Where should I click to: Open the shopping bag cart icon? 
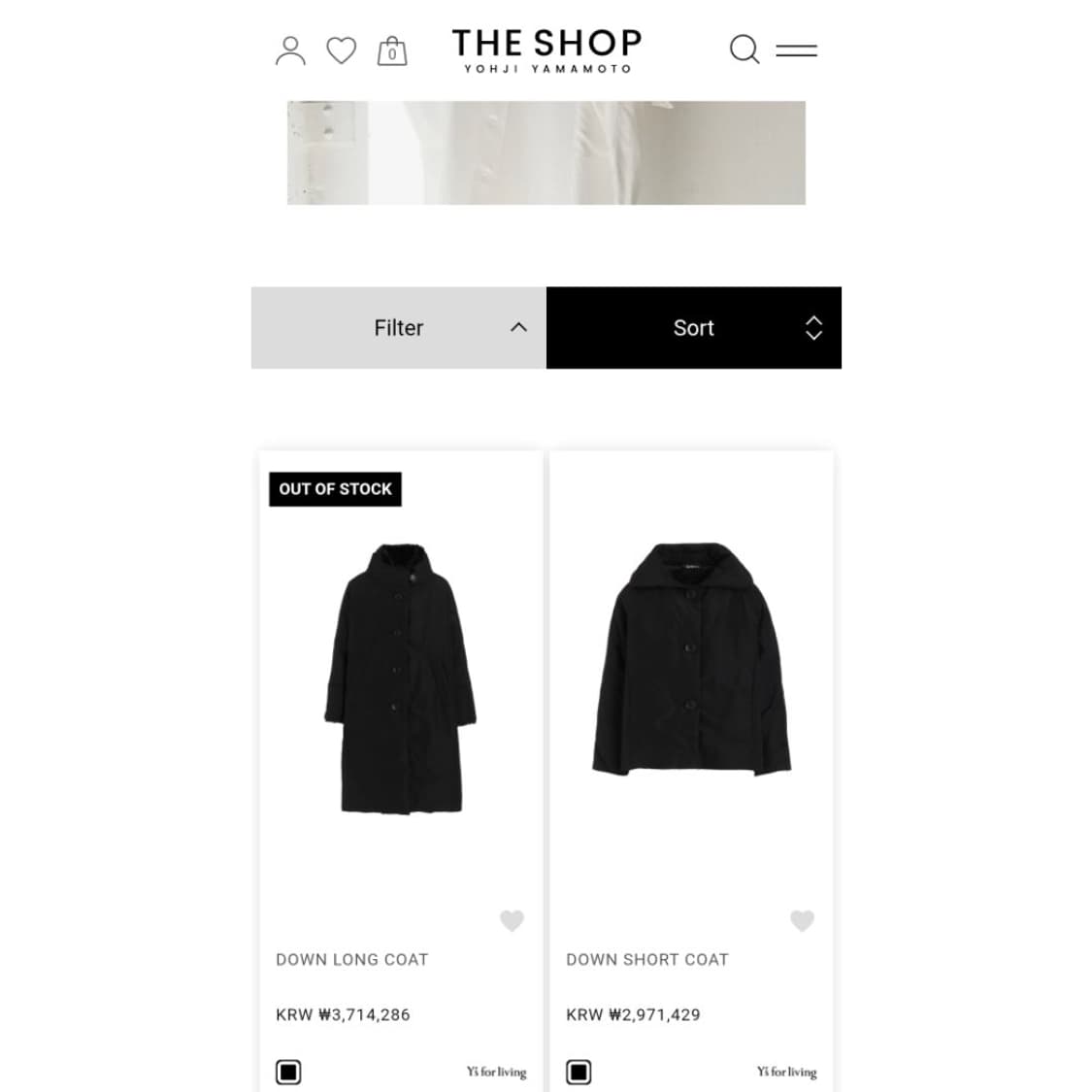[392, 50]
